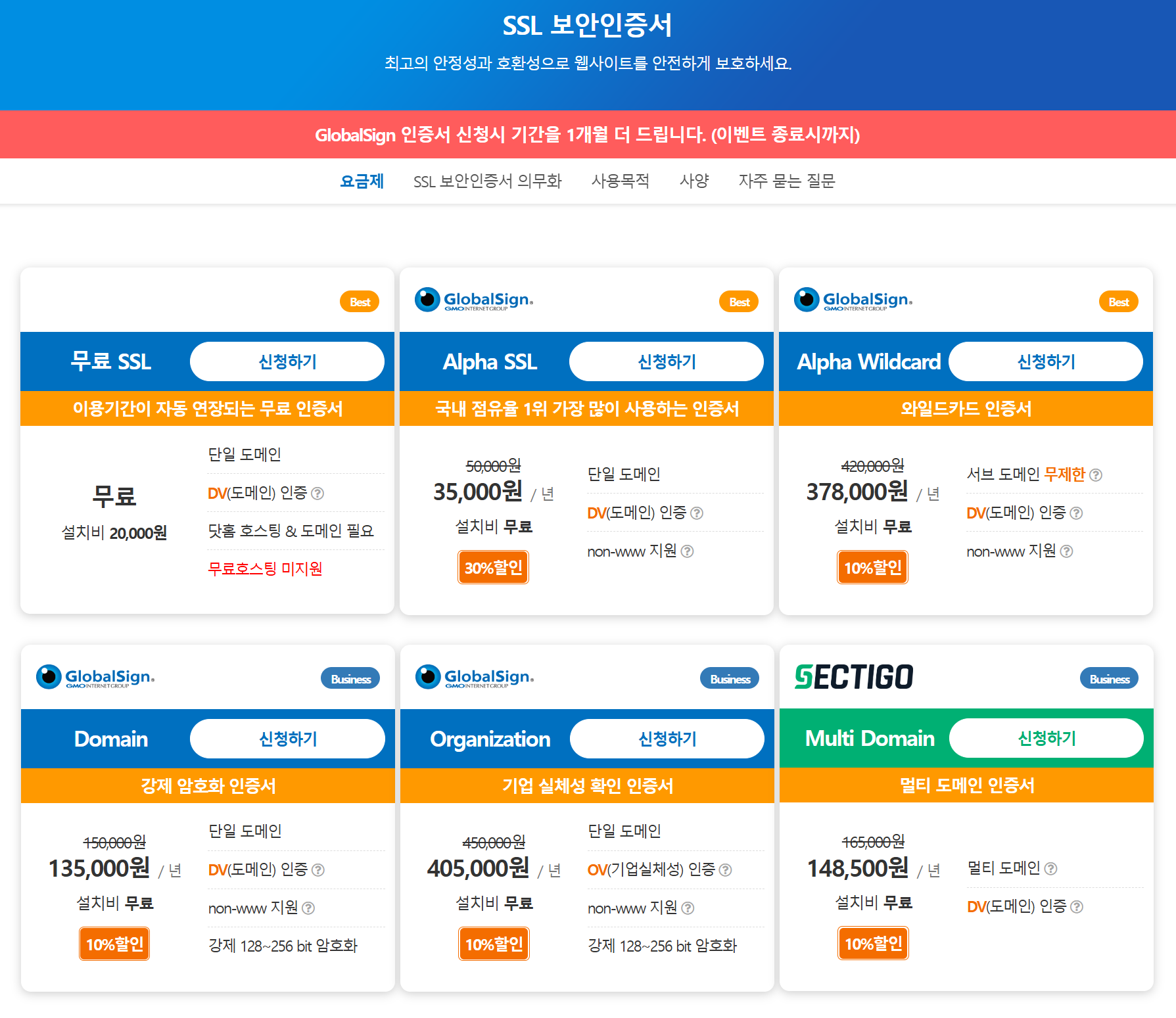1176x1018 pixels.
Task: Open help icon next to 서브 도메인 무제한
Action: pos(1096,475)
